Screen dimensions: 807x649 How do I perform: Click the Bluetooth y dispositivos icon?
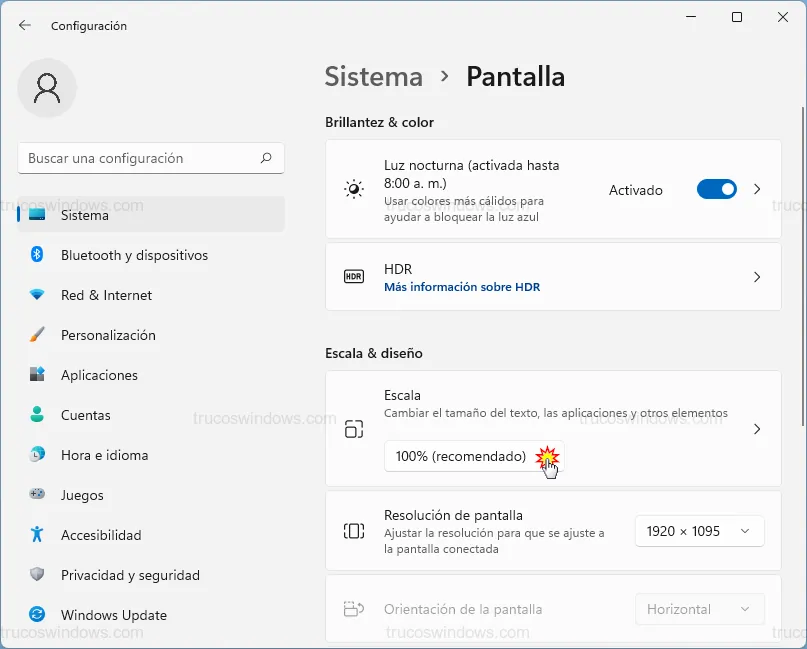[x=37, y=255]
